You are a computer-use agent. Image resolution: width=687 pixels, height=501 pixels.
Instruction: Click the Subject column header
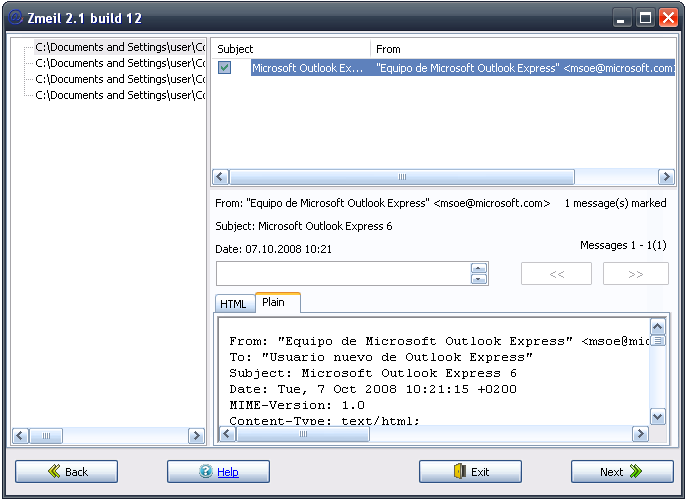pyautogui.click(x=291, y=49)
